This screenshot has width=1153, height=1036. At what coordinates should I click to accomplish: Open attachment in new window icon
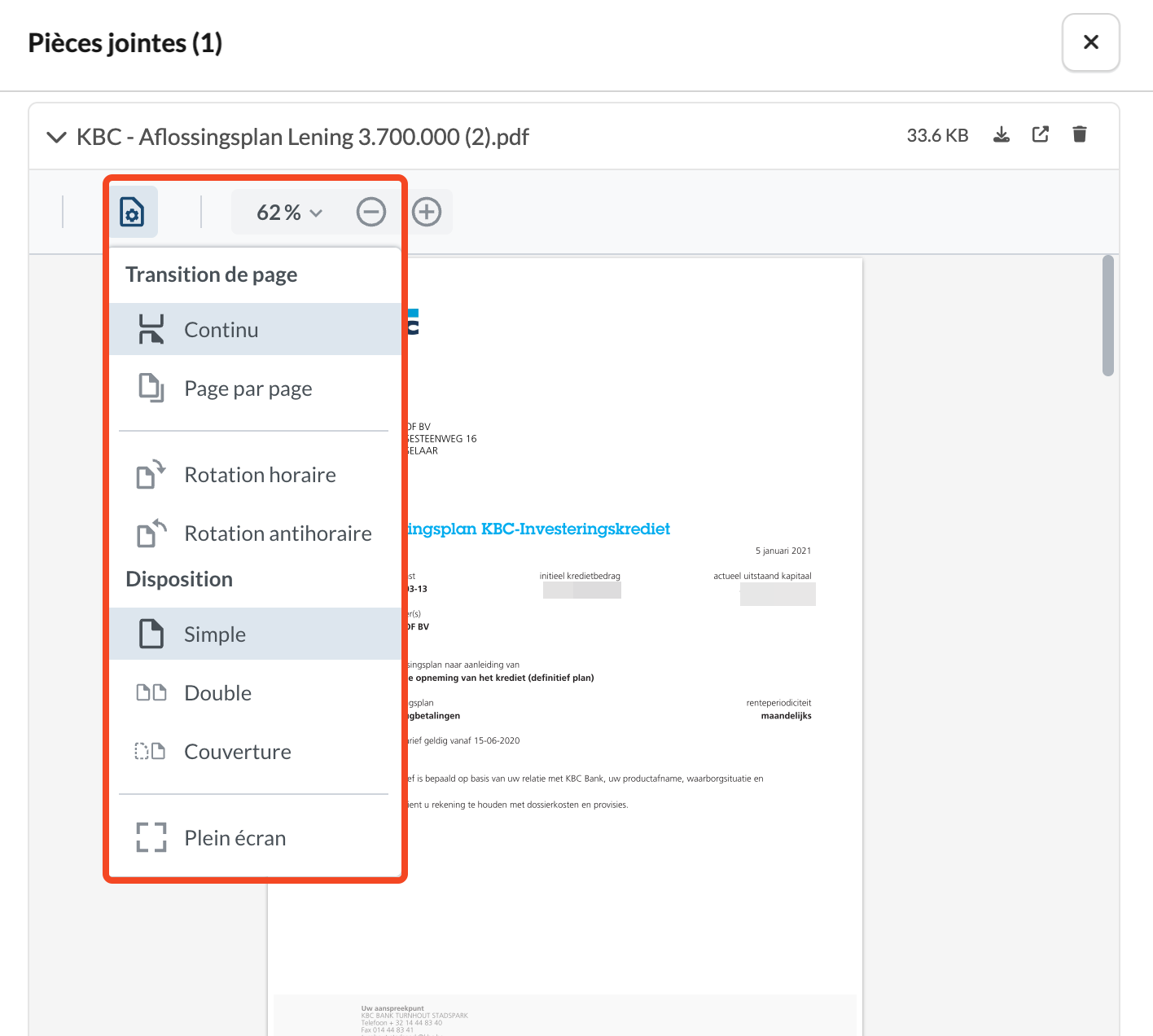pyautogui.click(x=1041, y=134)
